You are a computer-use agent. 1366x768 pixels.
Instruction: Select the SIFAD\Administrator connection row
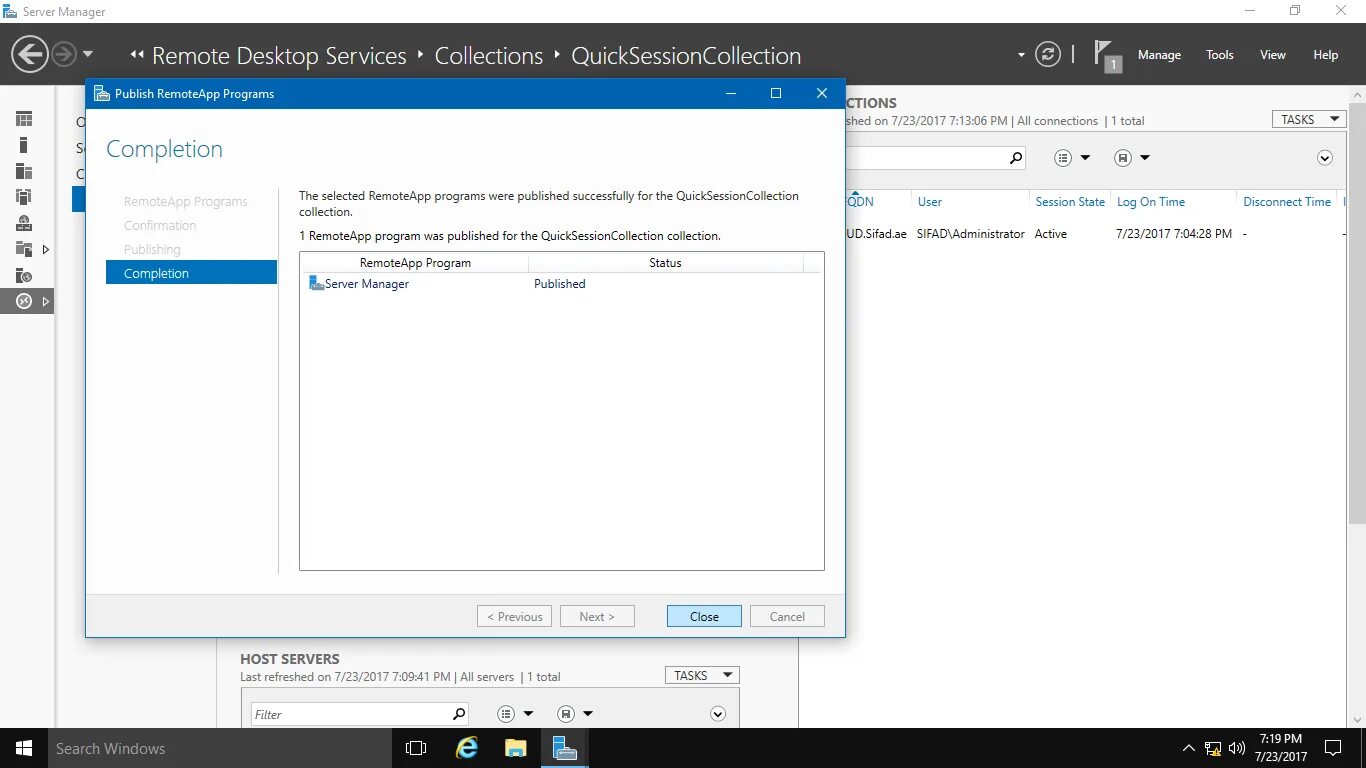pyautogui.click(x=1096, y=234)
